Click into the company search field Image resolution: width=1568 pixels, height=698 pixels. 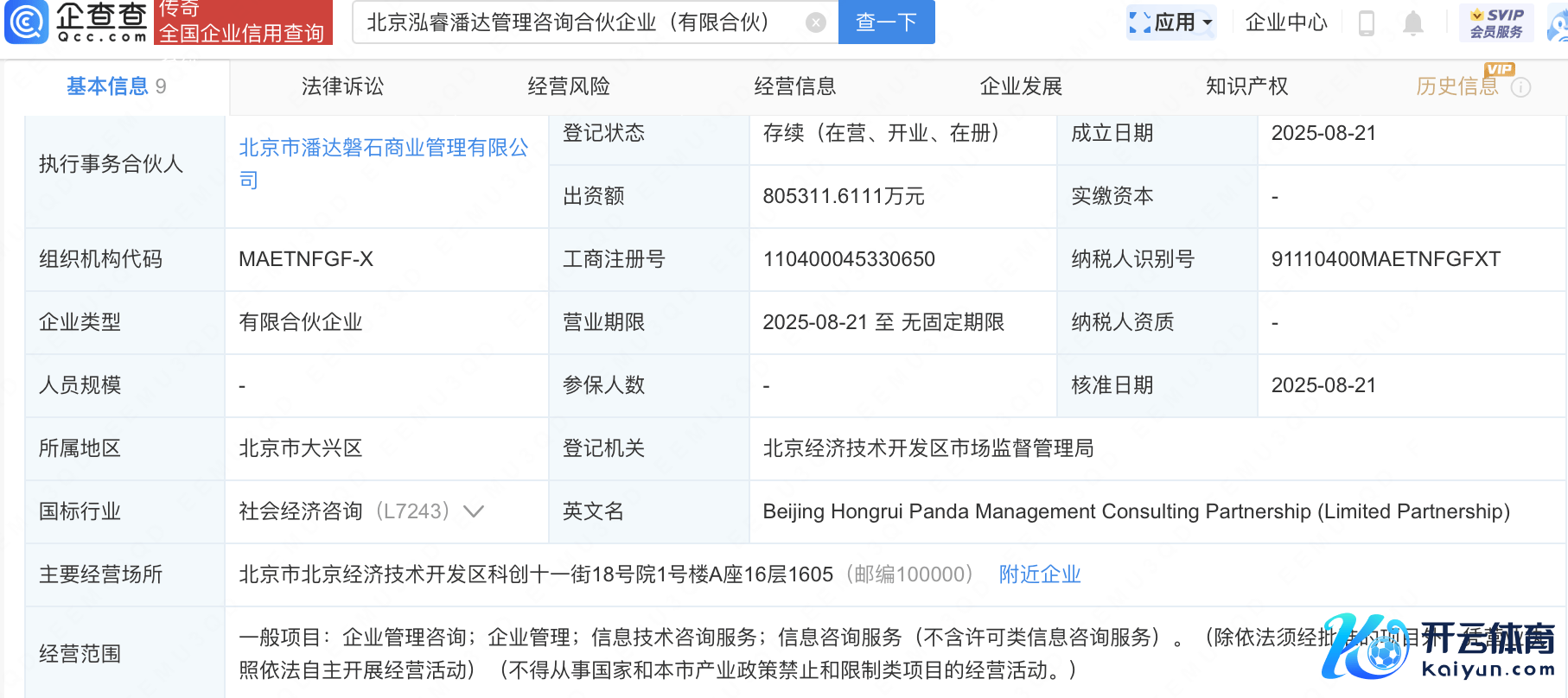[579, 22]
